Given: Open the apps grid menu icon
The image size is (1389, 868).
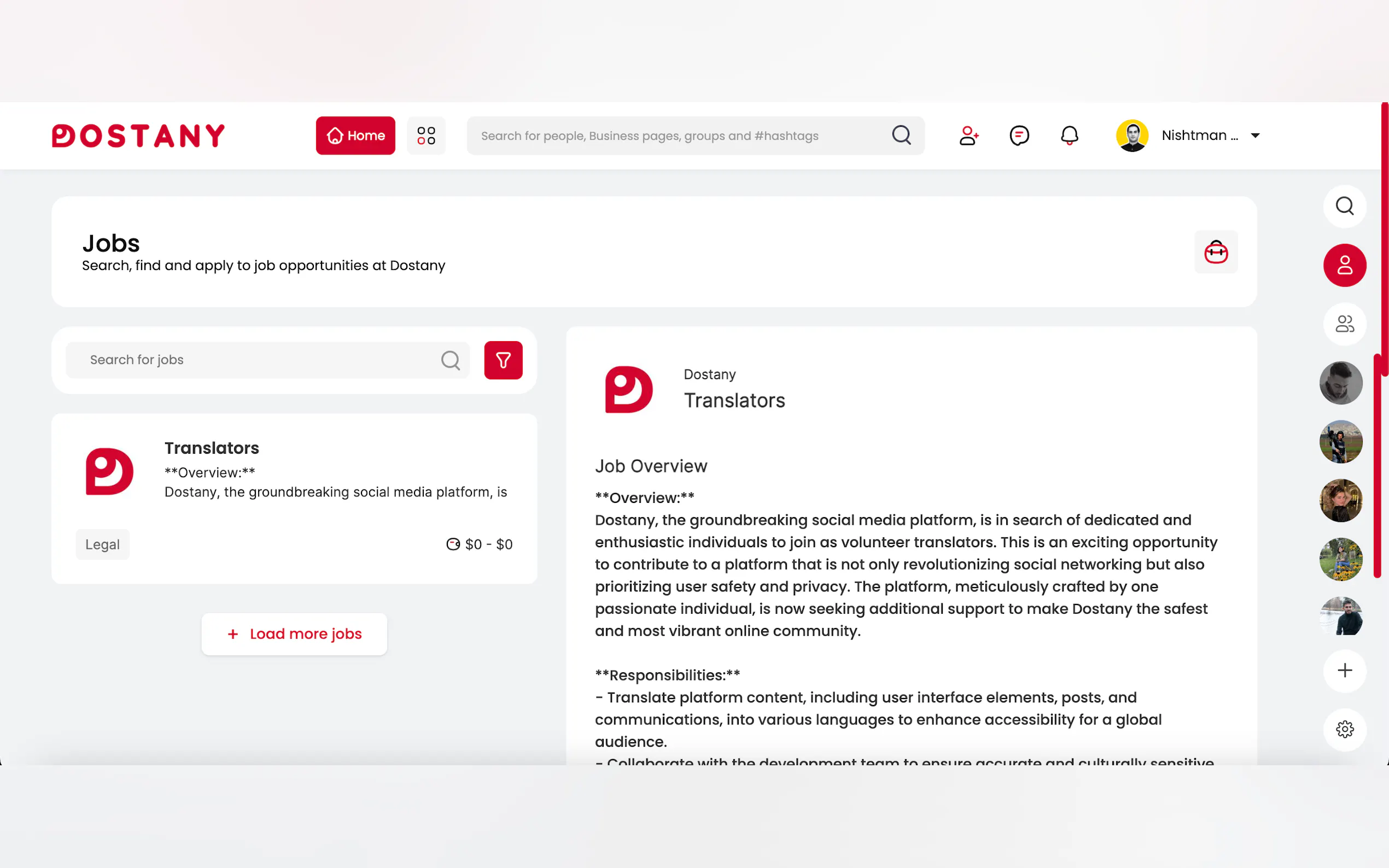Looking at the screenshot, I should tap(426, 136).
